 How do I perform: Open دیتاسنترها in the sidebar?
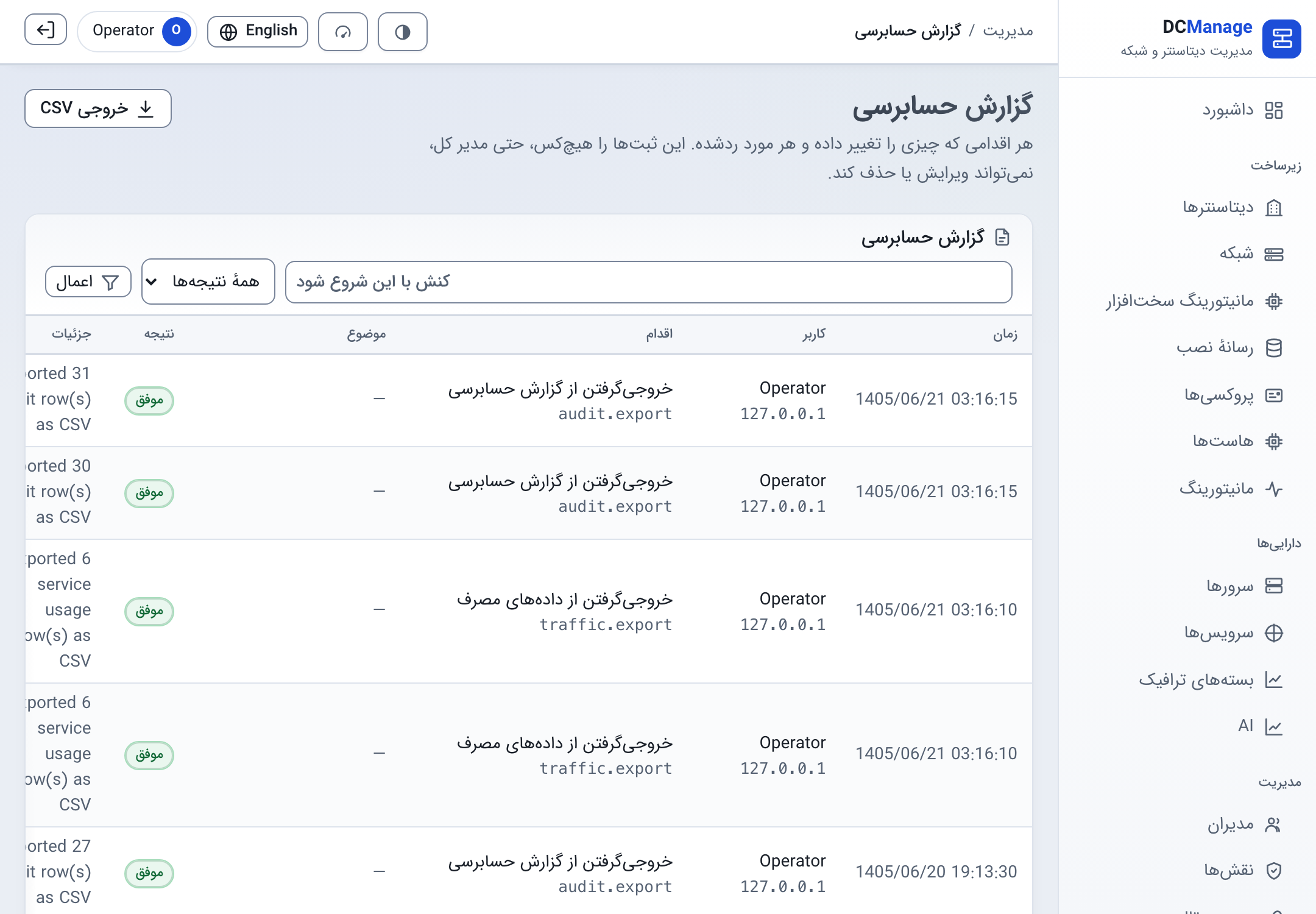coord(1233,208)
